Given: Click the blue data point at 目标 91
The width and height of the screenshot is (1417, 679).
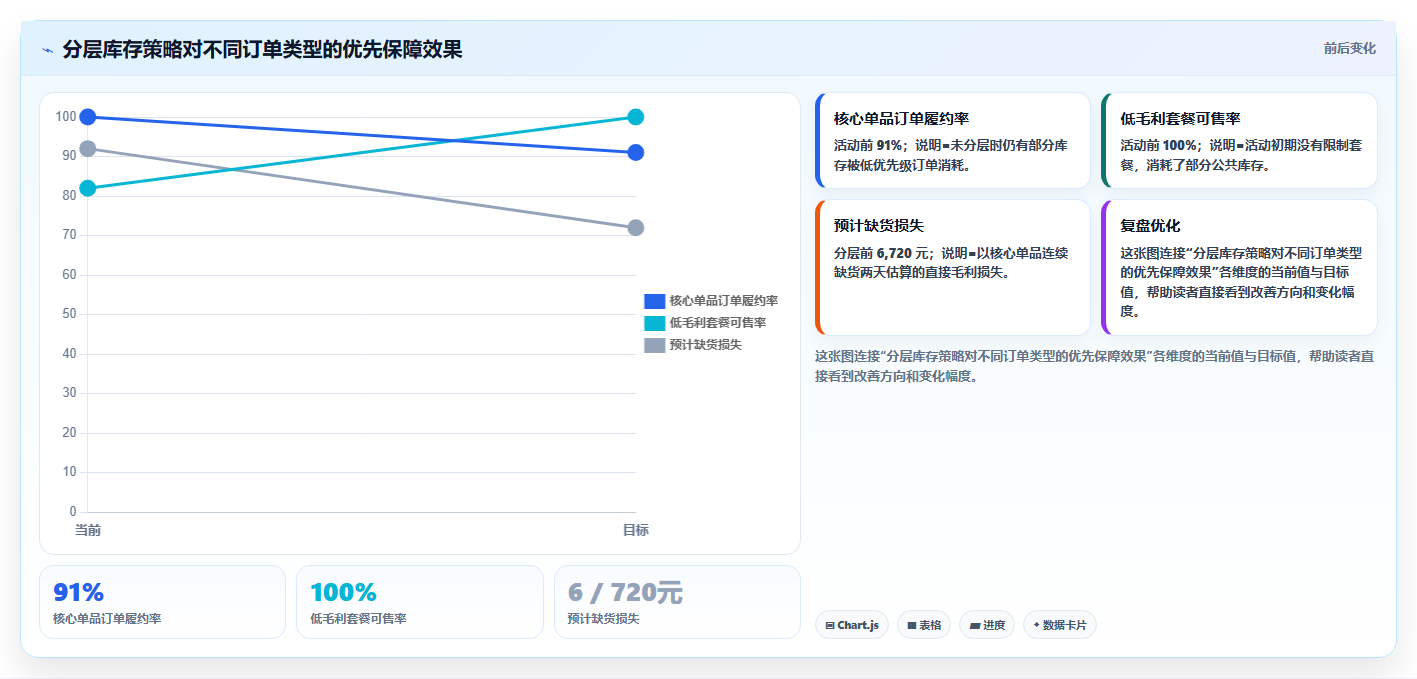Looking at the screenshot, I should (635, 153).
